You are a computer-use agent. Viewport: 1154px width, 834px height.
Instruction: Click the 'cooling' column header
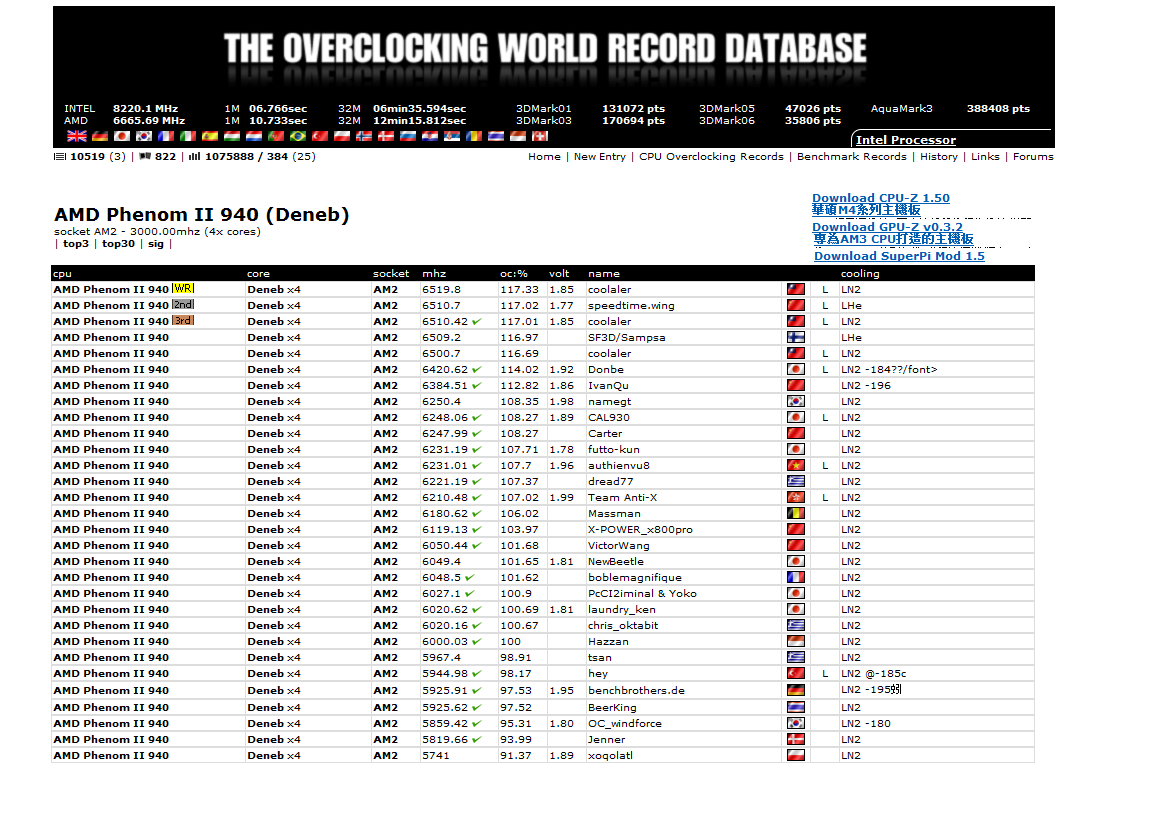pyautogui.click(x=860, y=273)
